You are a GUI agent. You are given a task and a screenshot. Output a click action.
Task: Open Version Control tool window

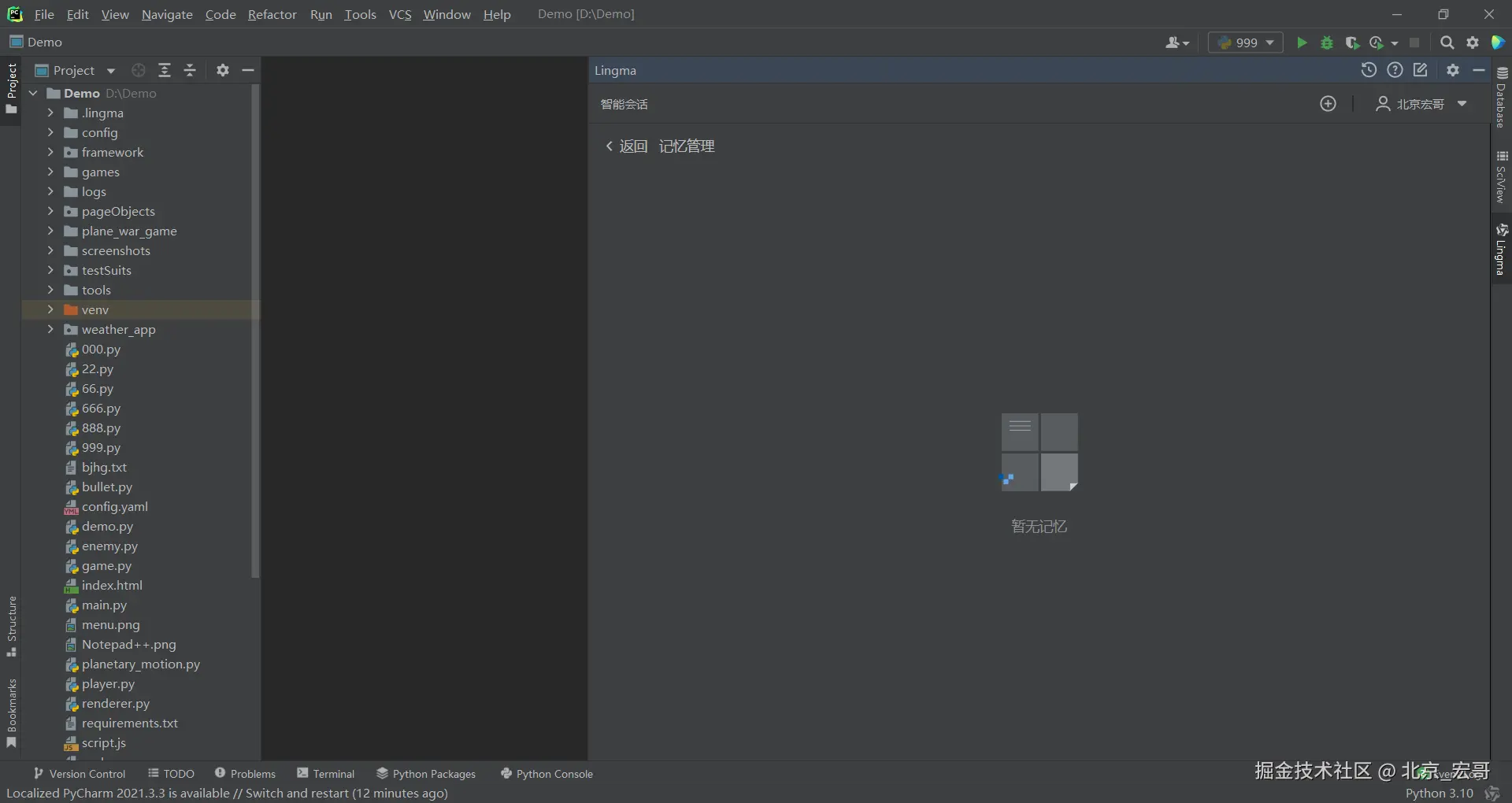[80, 774]
